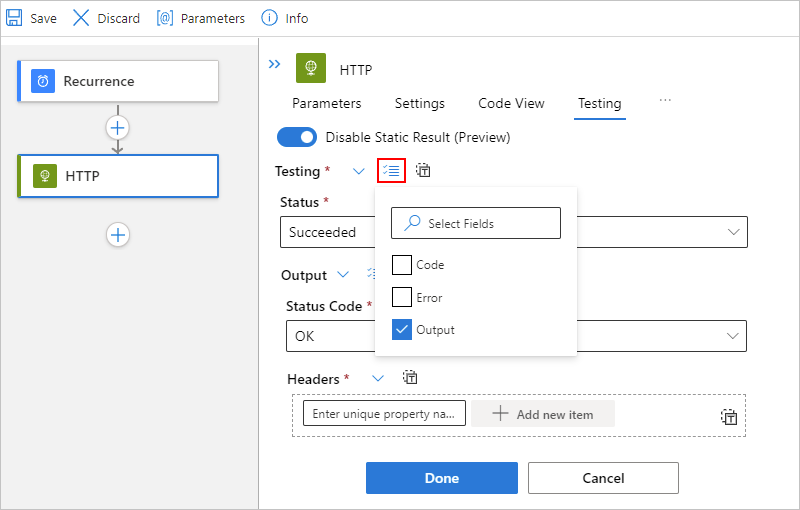Open Parameters from the toolbar
This screenshot has height=510, width=800.
(x=165, y=18)
